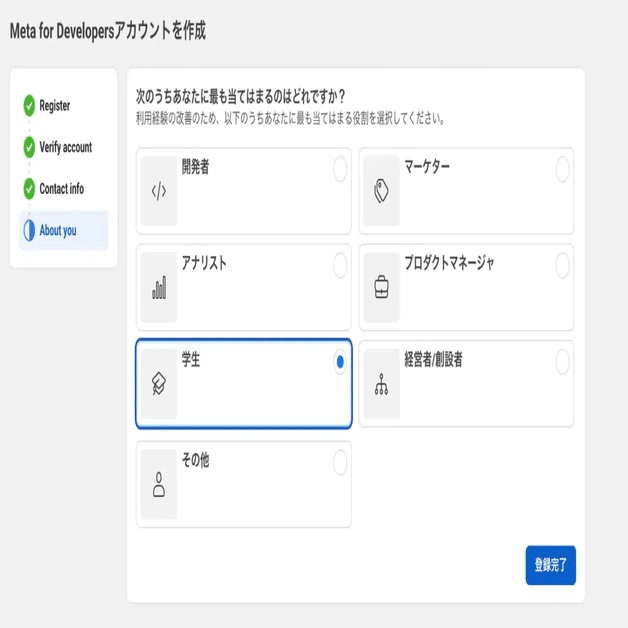Screen dimensions: 628x628
Task: Click the developer code brackets icon
Action: 159,191
